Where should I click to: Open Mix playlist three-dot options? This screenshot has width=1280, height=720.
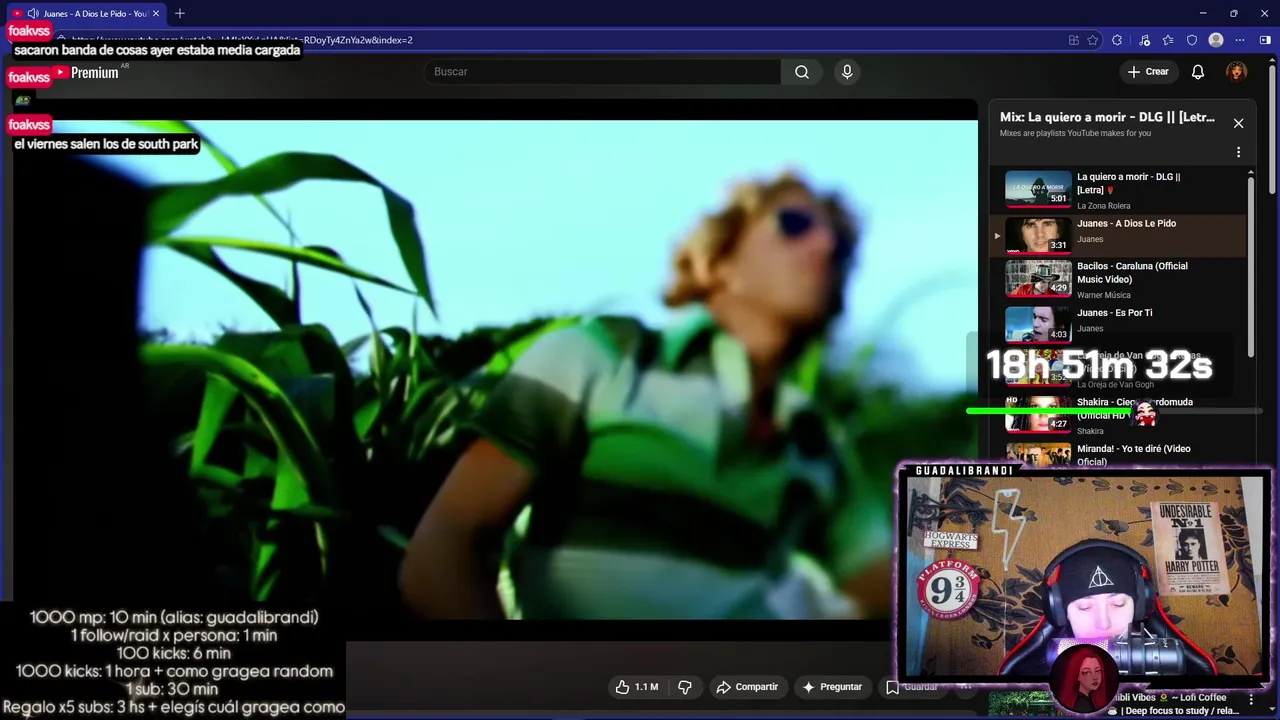pos(1238,153)
